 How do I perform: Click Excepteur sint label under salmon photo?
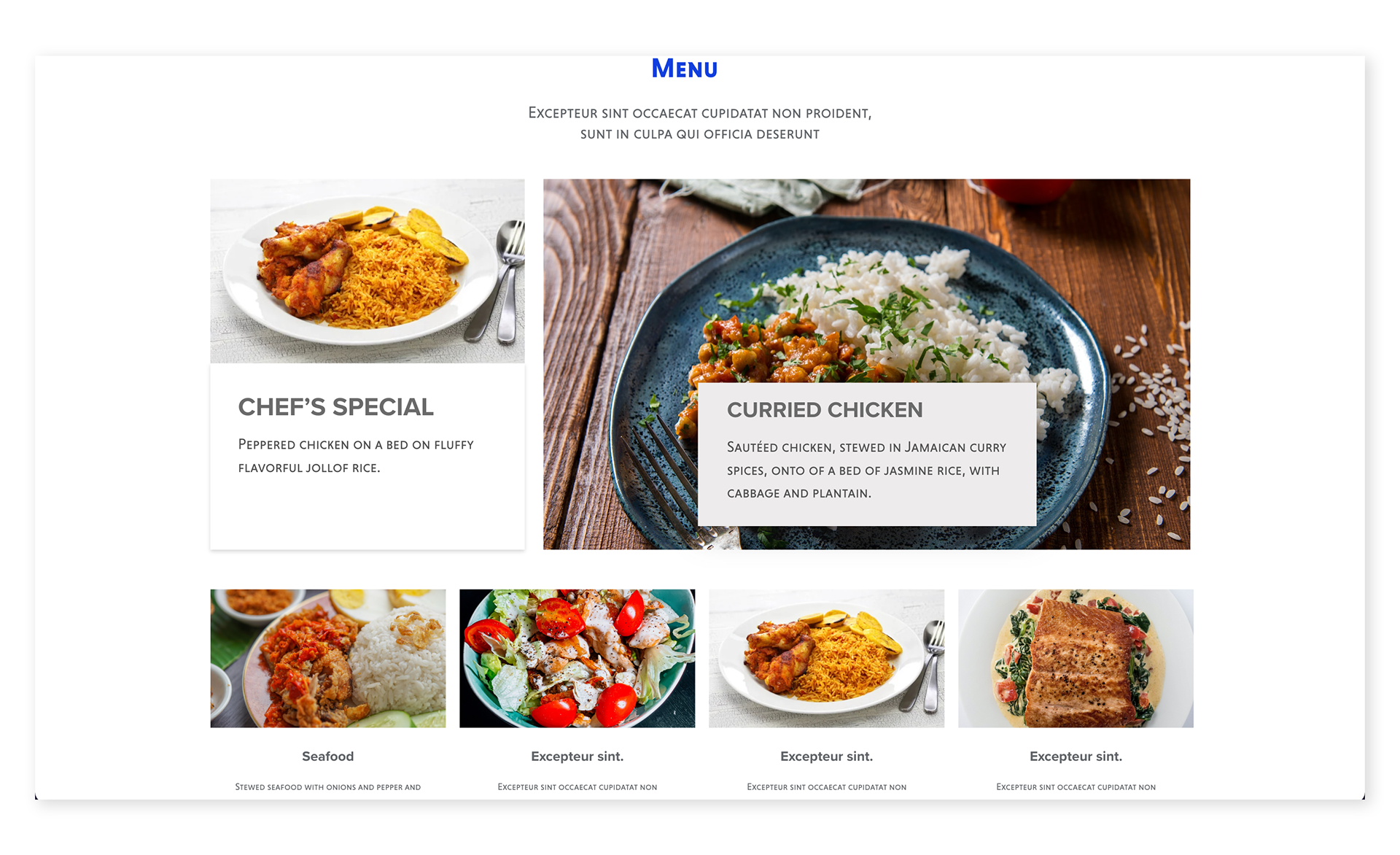click(x=1076, y=757)
